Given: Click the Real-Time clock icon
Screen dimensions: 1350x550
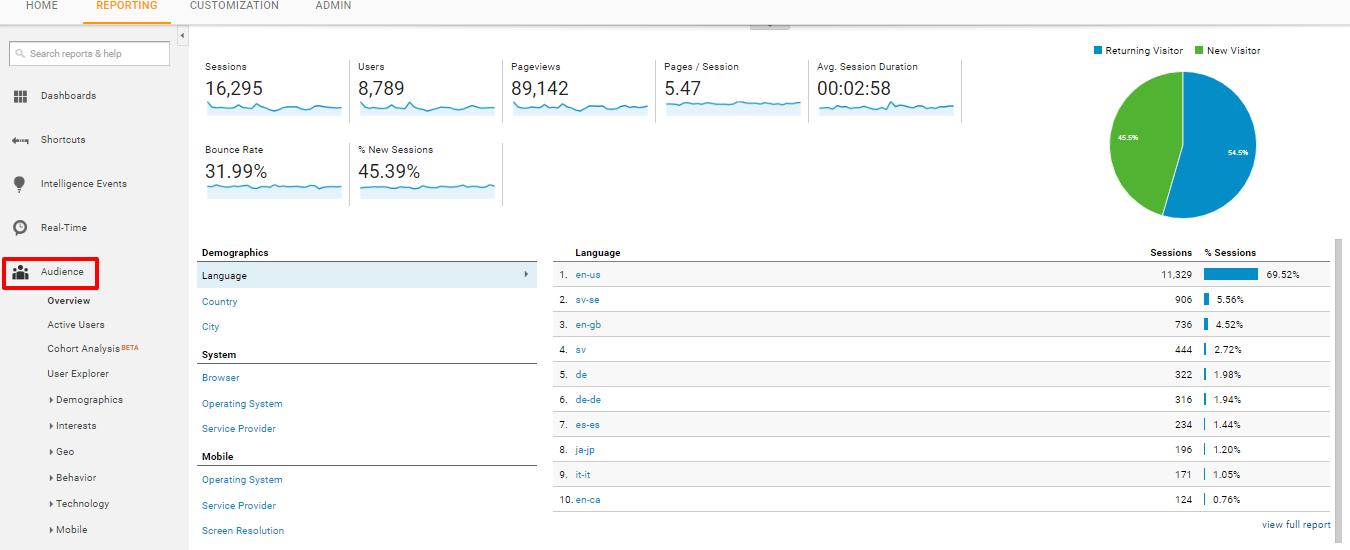Looking at the screenshot, I should click(x=20, y=228).
